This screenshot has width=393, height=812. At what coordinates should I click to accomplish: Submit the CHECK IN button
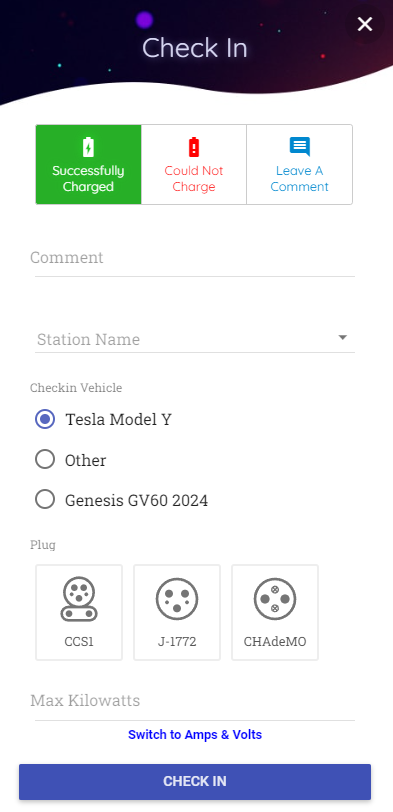195,781
